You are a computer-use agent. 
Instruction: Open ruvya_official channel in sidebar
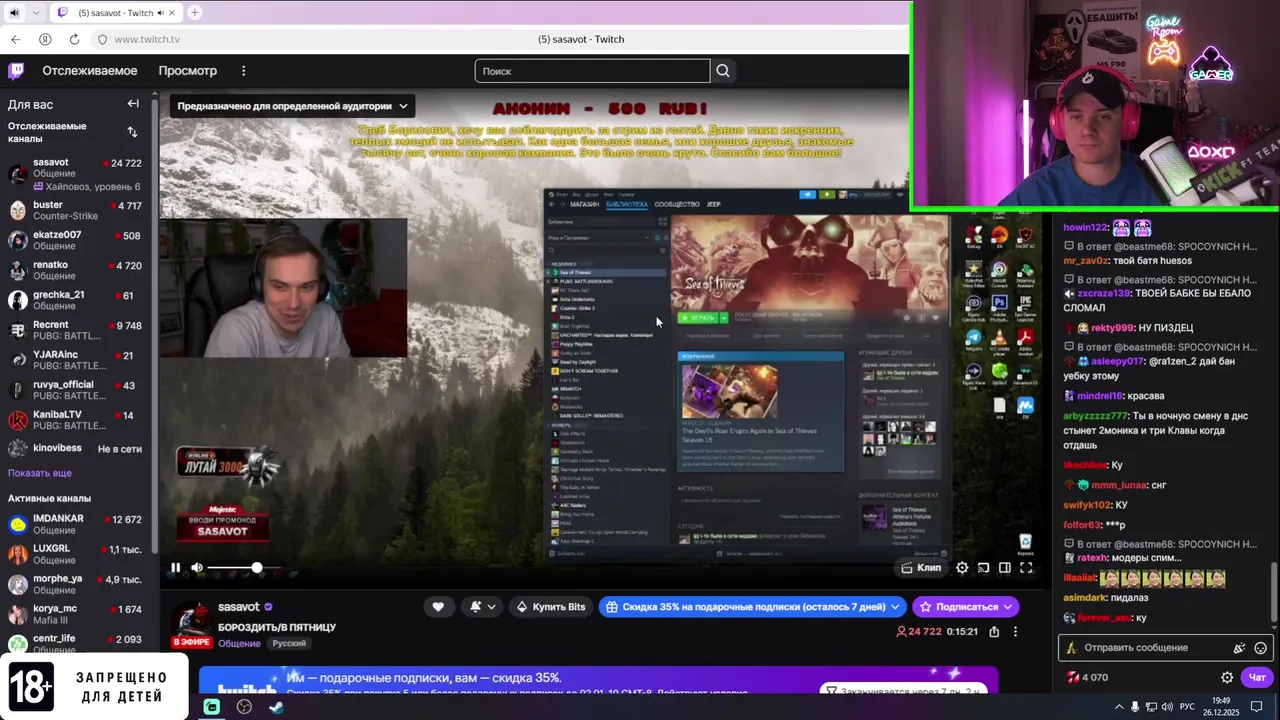(78, 390)
